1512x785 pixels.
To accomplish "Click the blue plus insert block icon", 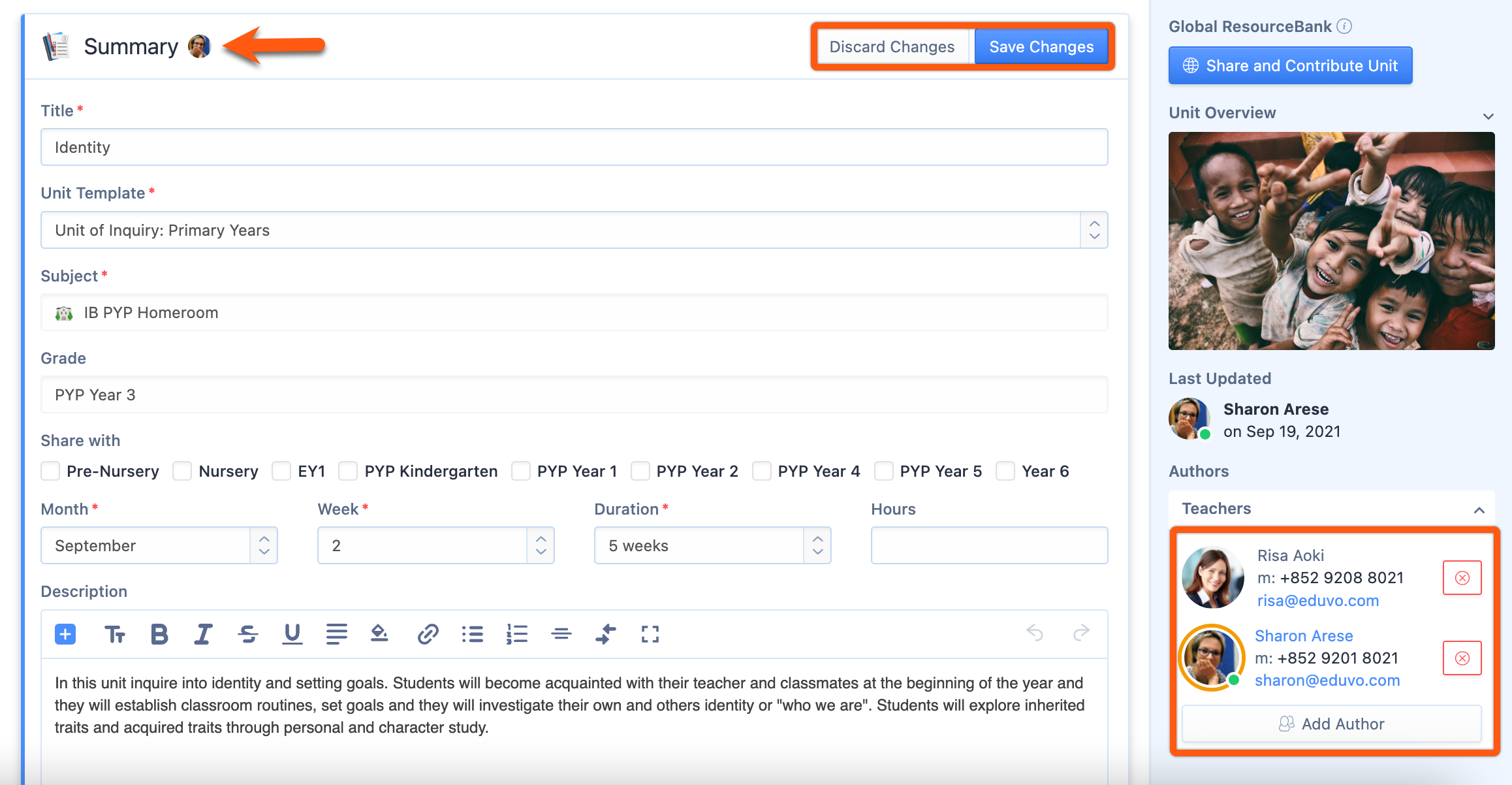I will tap(65, 634).
